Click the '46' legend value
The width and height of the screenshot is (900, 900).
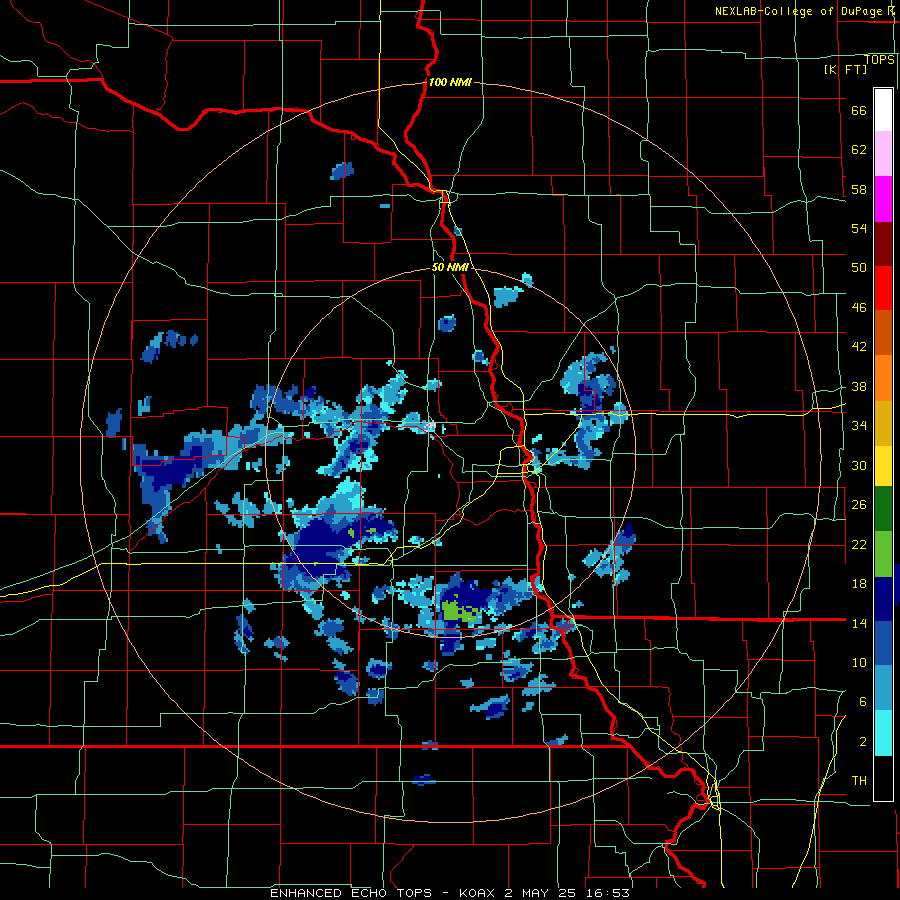pyautogui.click(x=859, y=307)
